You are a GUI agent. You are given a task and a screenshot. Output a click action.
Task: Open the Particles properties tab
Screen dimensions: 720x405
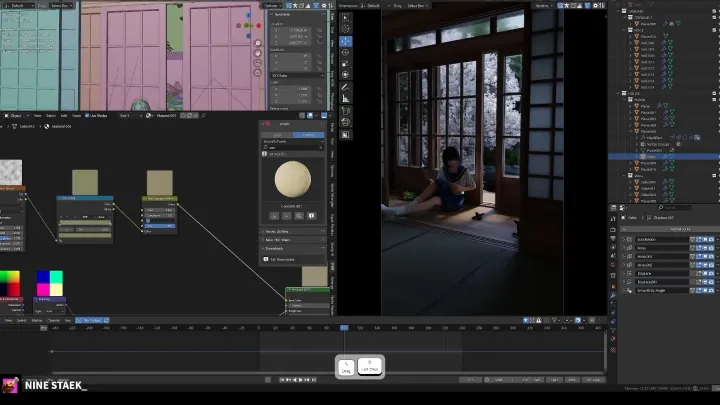613,304
